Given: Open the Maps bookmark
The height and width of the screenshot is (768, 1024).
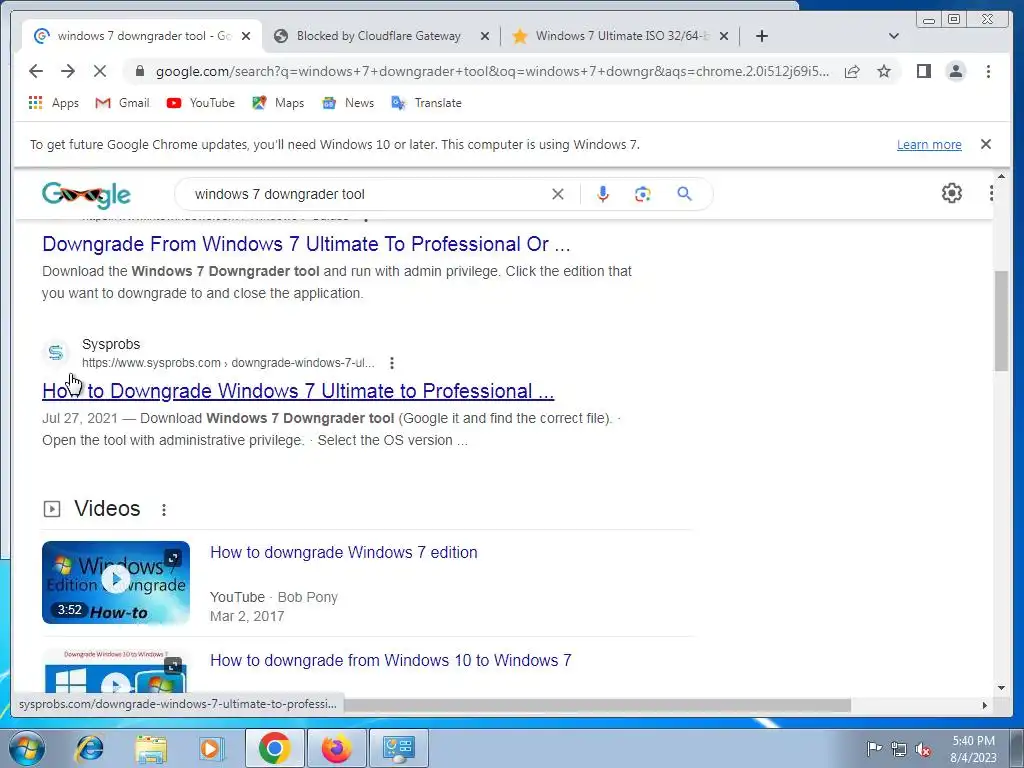Looking at the screenshot, I should tap(278, 103).
